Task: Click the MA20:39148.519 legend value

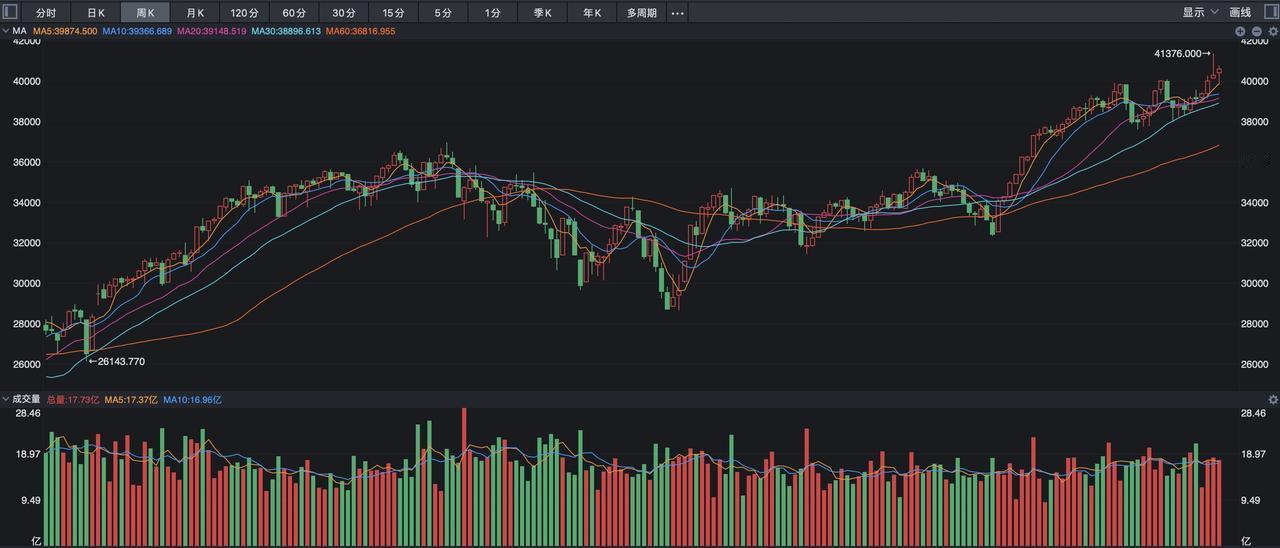Action: point(211,32)
